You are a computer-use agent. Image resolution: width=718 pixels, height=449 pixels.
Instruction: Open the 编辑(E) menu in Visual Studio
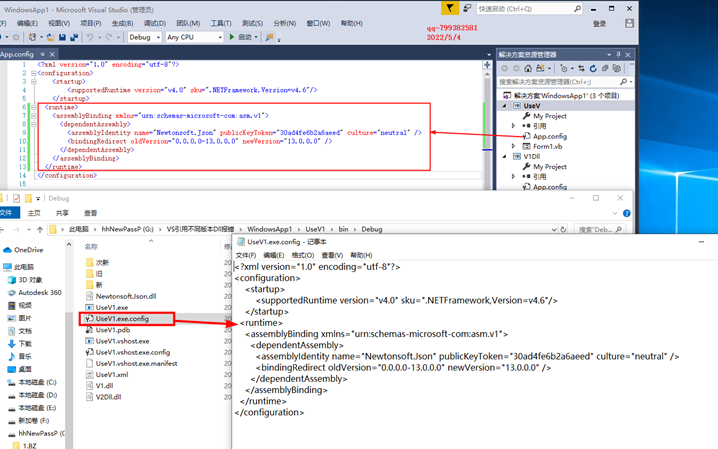tap(27, 23)
